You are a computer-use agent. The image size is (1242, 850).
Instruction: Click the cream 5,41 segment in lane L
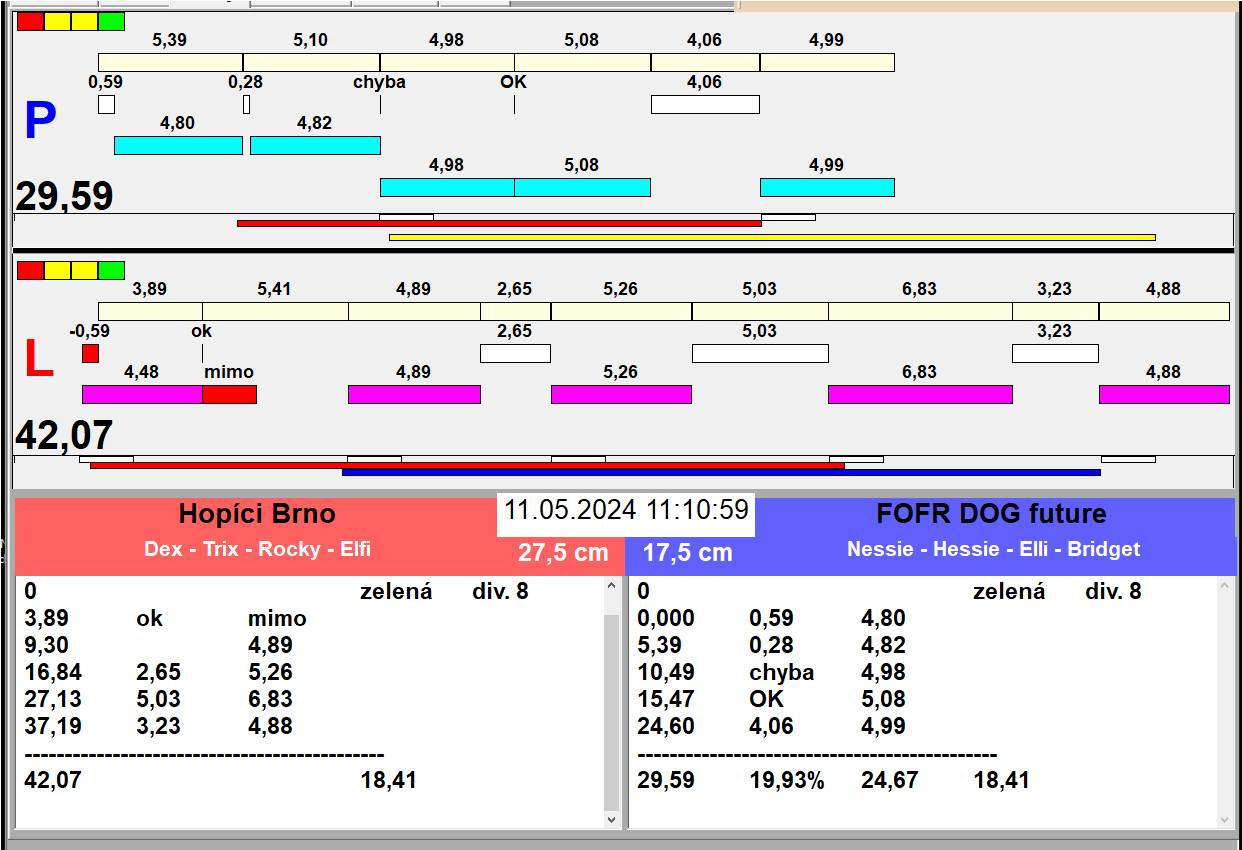tap(275, 311)
